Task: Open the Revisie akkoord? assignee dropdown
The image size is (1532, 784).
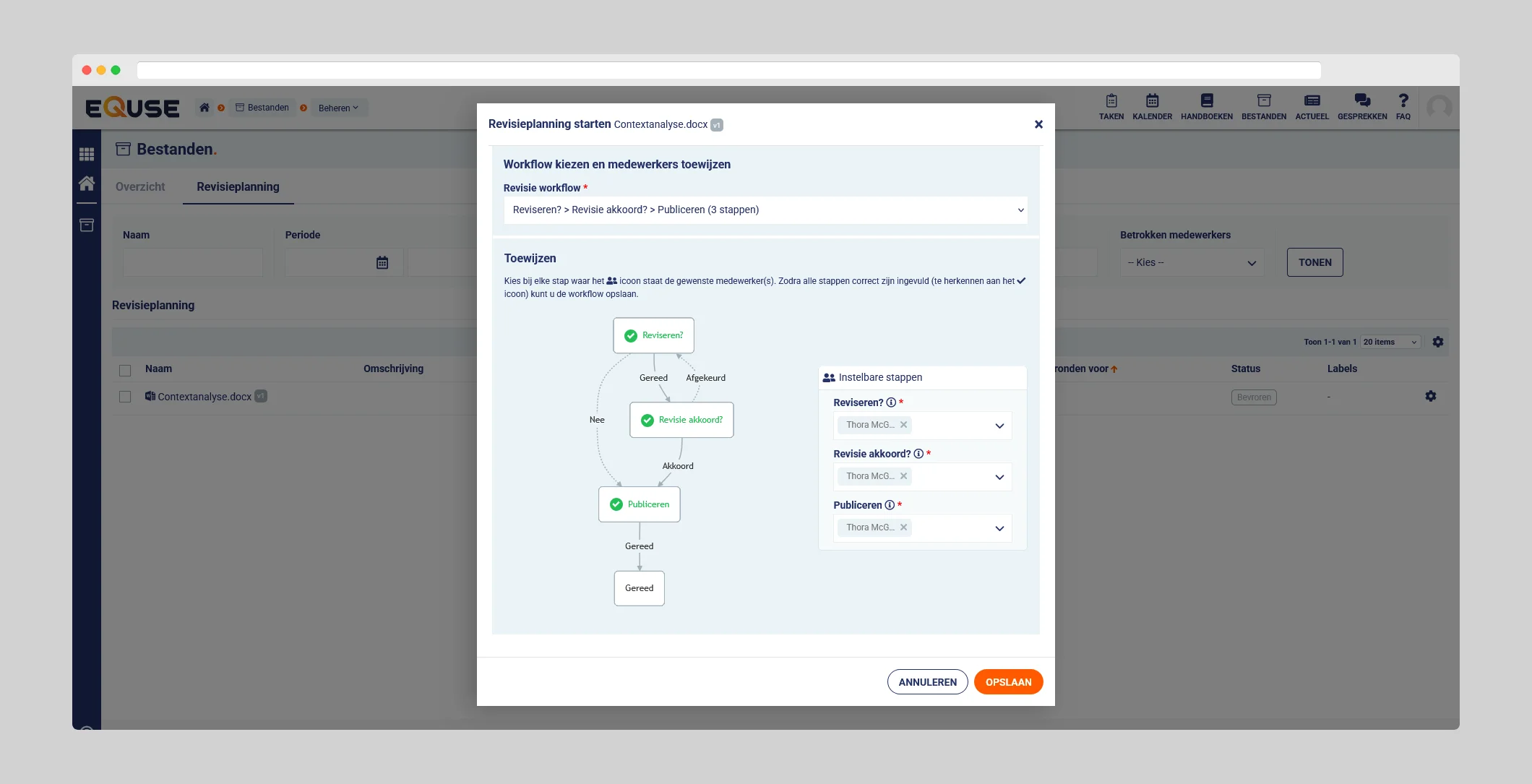Action: [999, 477]
